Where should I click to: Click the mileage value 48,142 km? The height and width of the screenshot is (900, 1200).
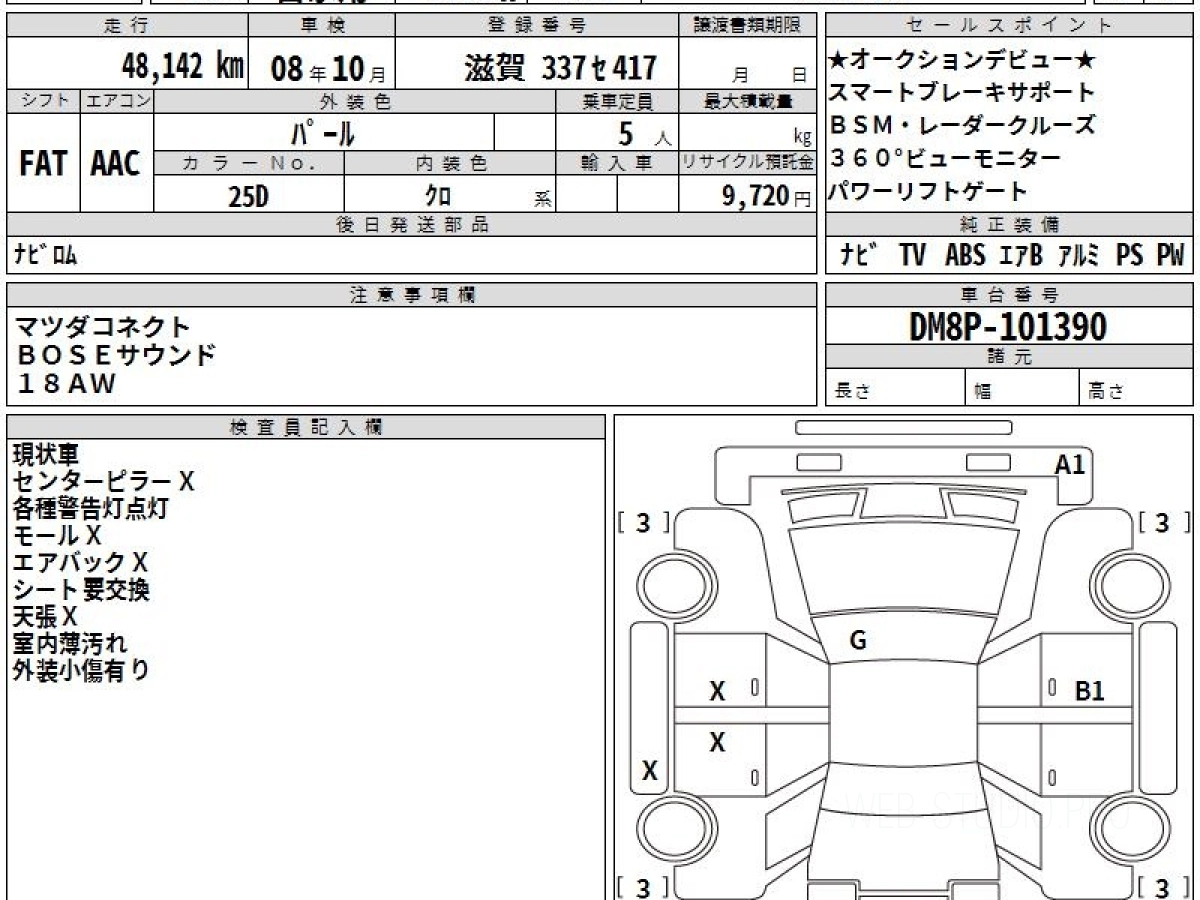coord(183,67)
